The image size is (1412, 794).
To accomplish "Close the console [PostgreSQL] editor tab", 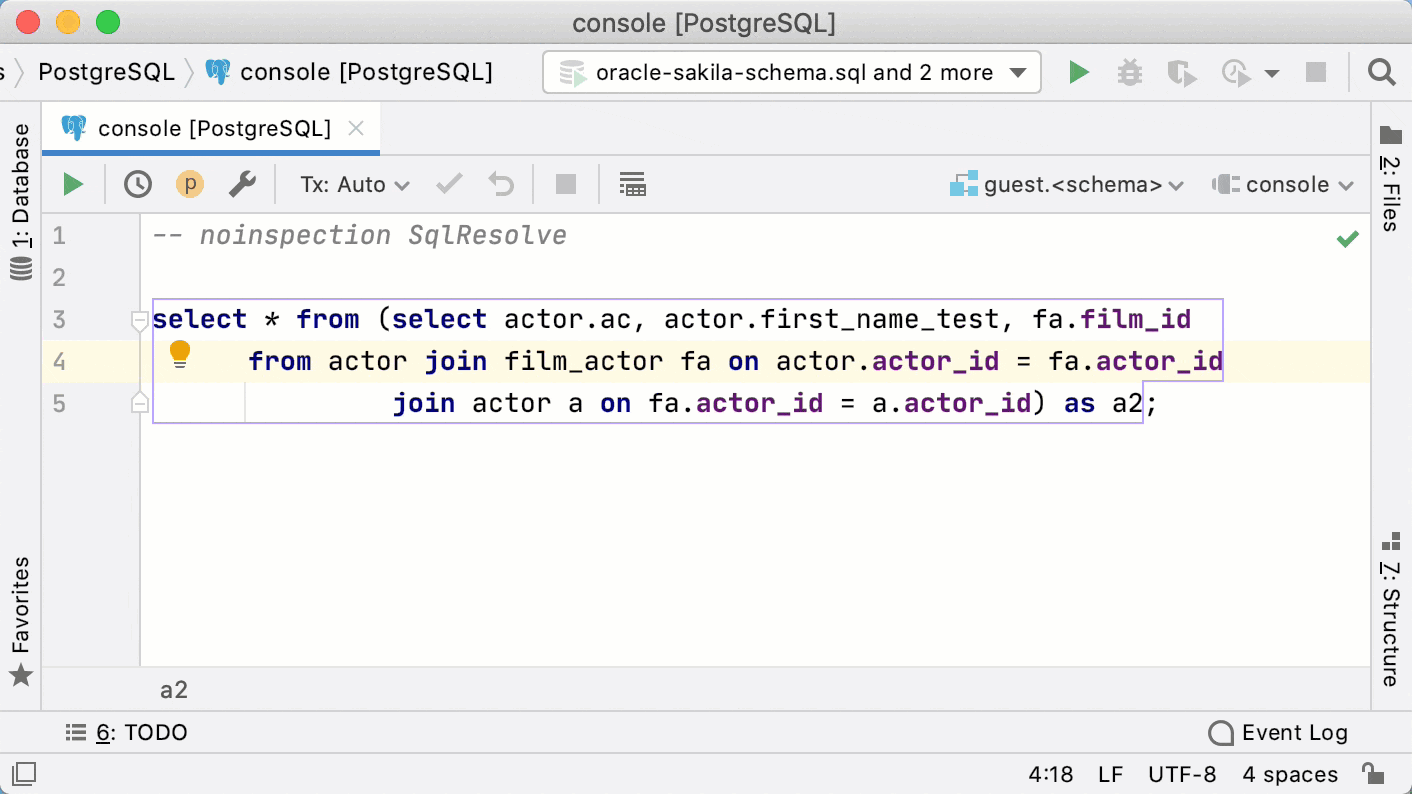I will tap(356, 128).
